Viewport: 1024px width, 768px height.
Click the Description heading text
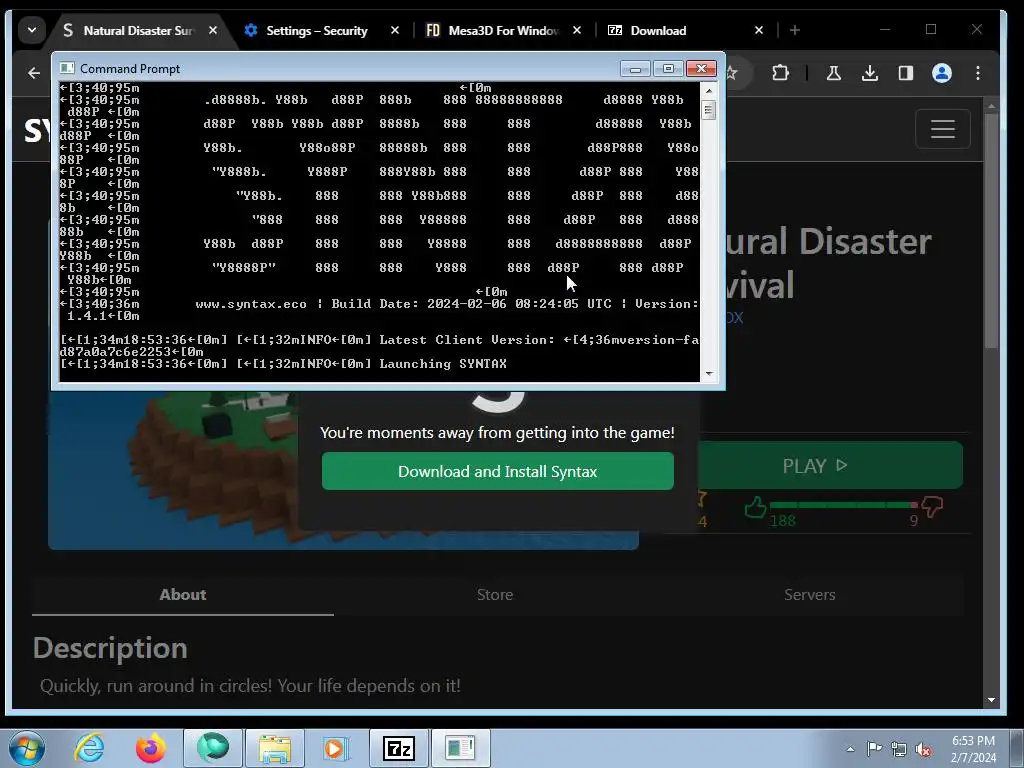coord(110,648)
